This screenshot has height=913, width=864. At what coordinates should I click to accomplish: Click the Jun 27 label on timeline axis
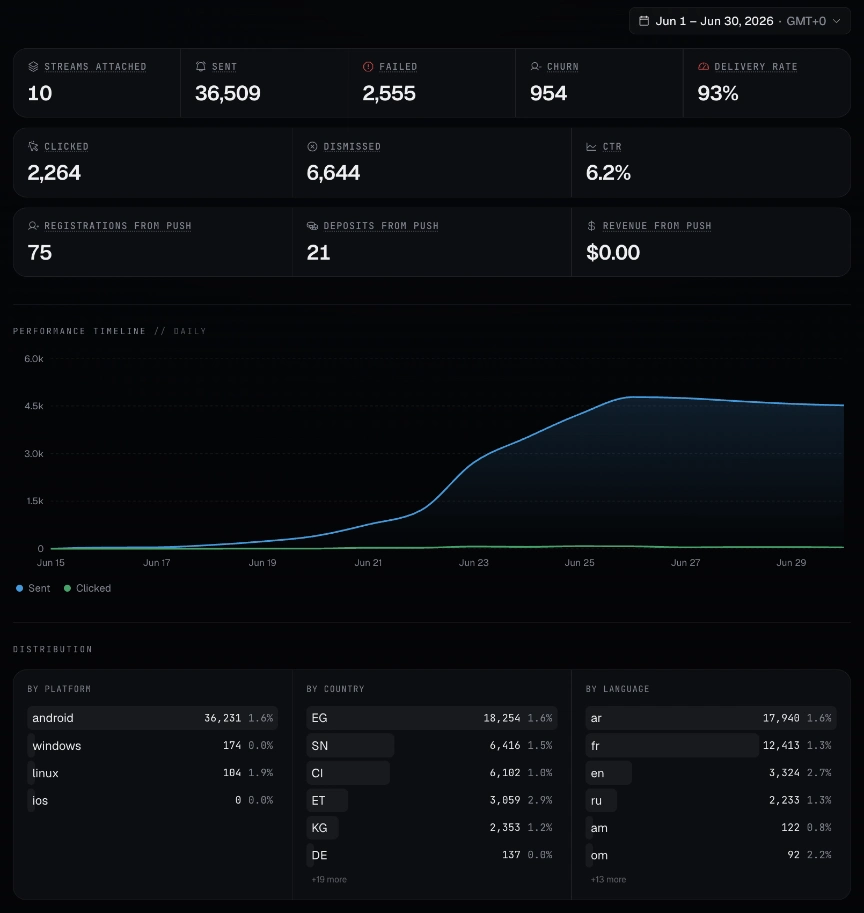[x=685, y=562]
